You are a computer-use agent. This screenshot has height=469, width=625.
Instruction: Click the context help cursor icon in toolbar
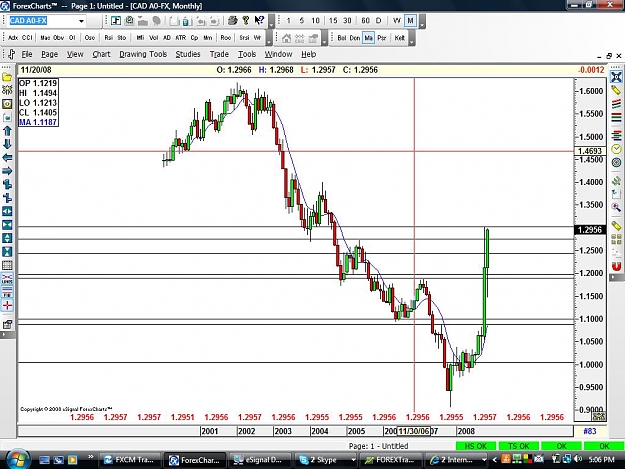pyautogui.click(x=259, y=20)
